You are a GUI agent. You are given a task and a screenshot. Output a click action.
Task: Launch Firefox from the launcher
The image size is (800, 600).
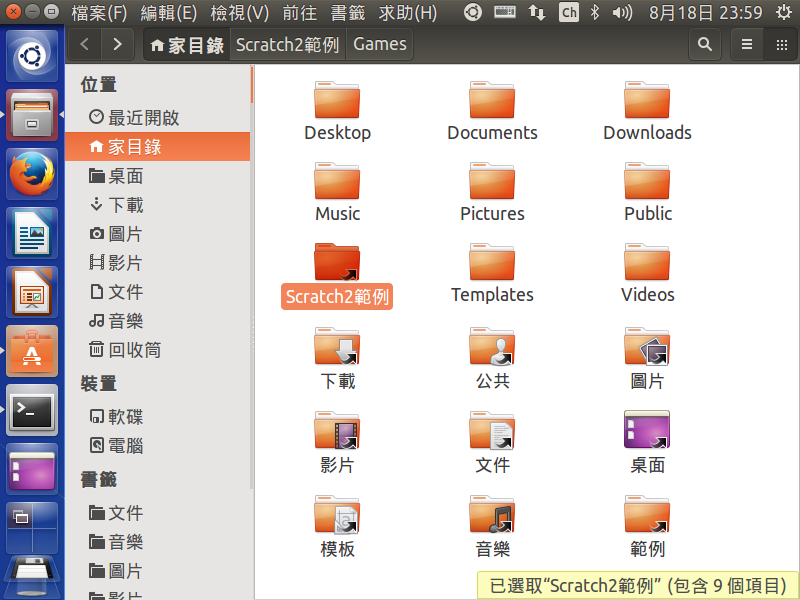tap(32, 174)
